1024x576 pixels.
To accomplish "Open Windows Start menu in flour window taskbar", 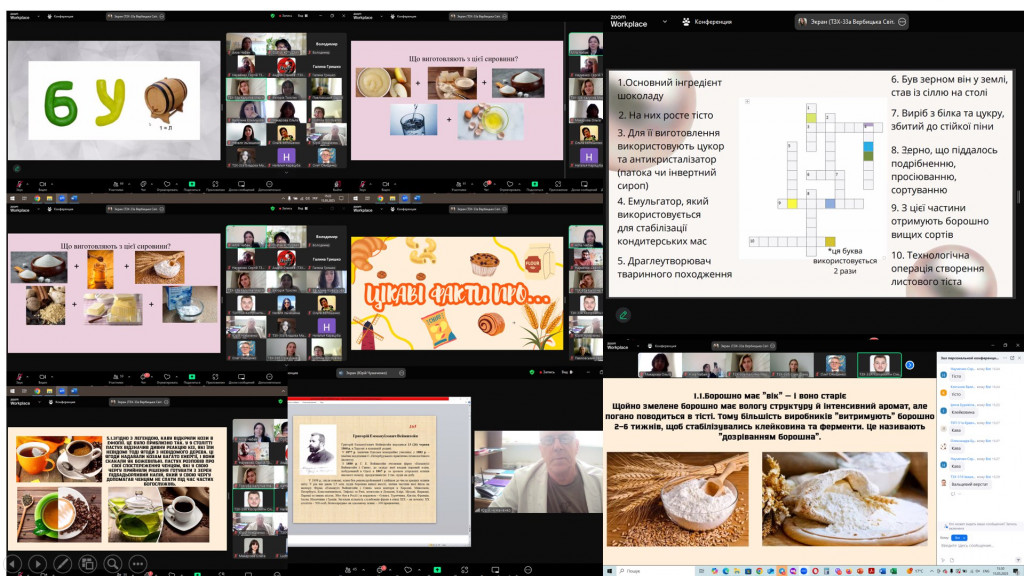I will point(611,570).
